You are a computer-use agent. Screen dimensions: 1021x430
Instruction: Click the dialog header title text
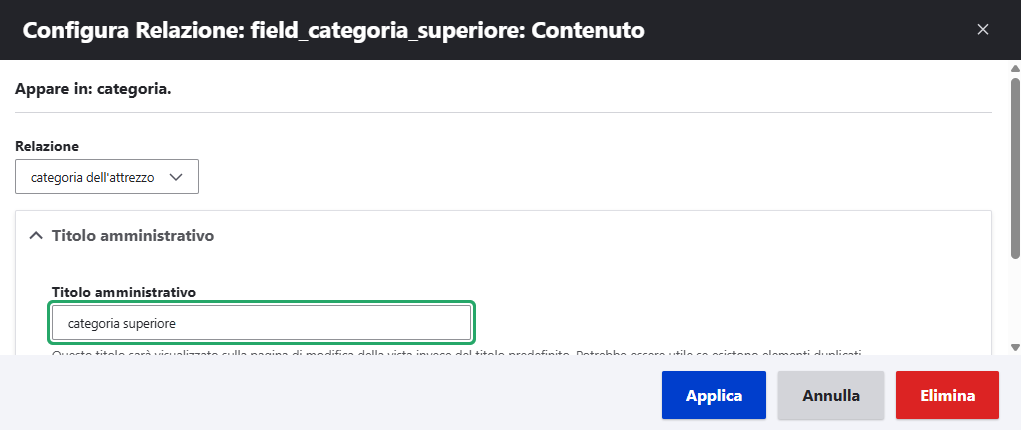coord(333,30)
